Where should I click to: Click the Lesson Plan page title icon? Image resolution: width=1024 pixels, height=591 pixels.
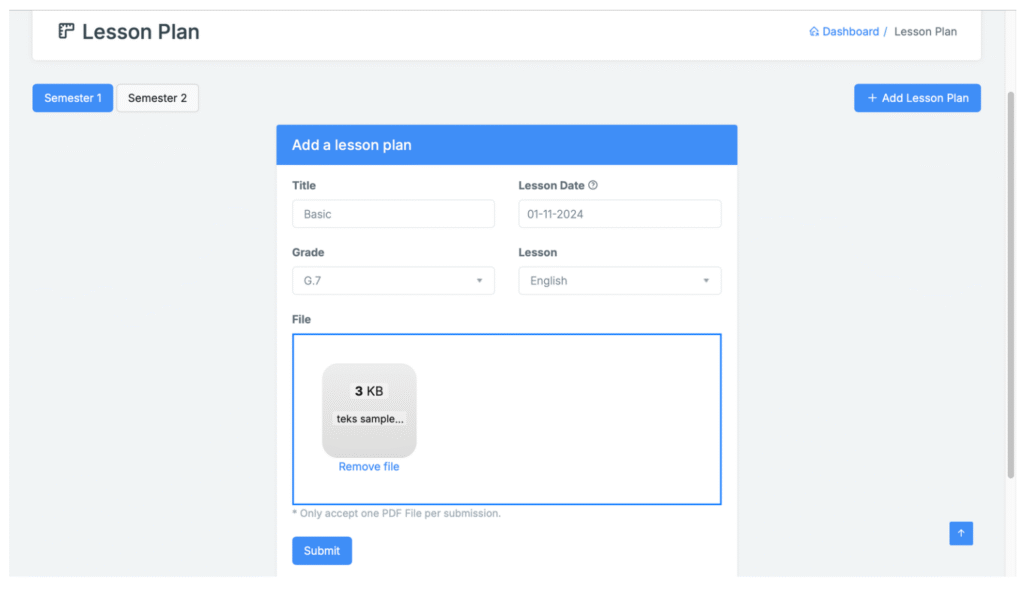tap(66, 31)
